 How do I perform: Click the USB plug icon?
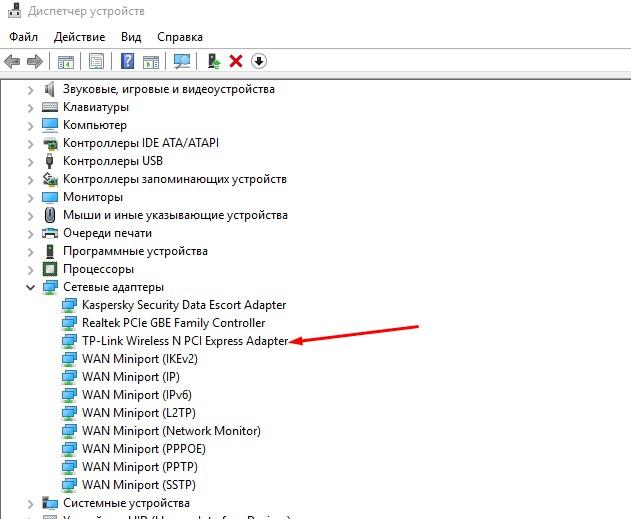point(49,161)
